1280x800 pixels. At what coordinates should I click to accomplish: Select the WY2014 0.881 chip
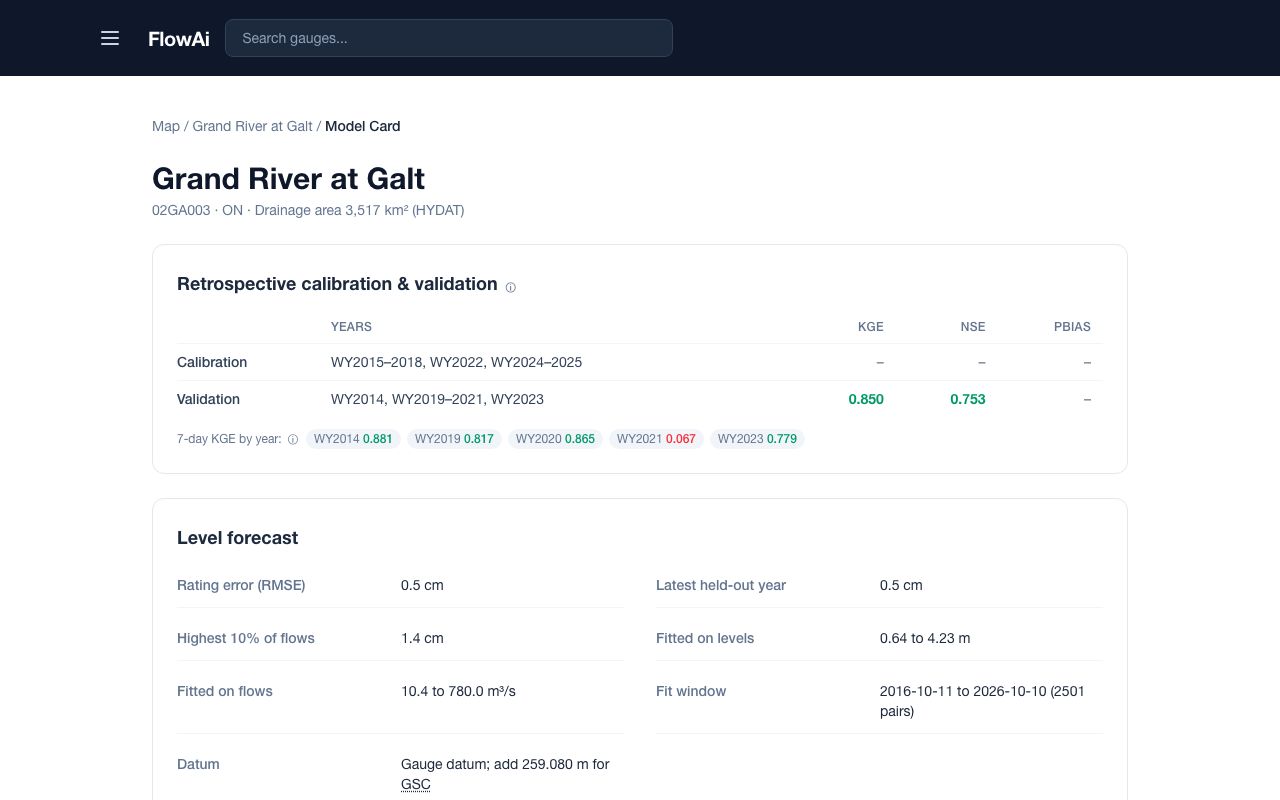click(353, 439)
